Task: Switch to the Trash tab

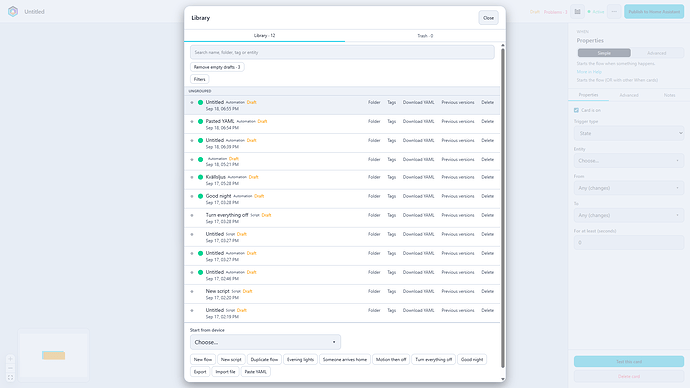Action: click(425, 36)
